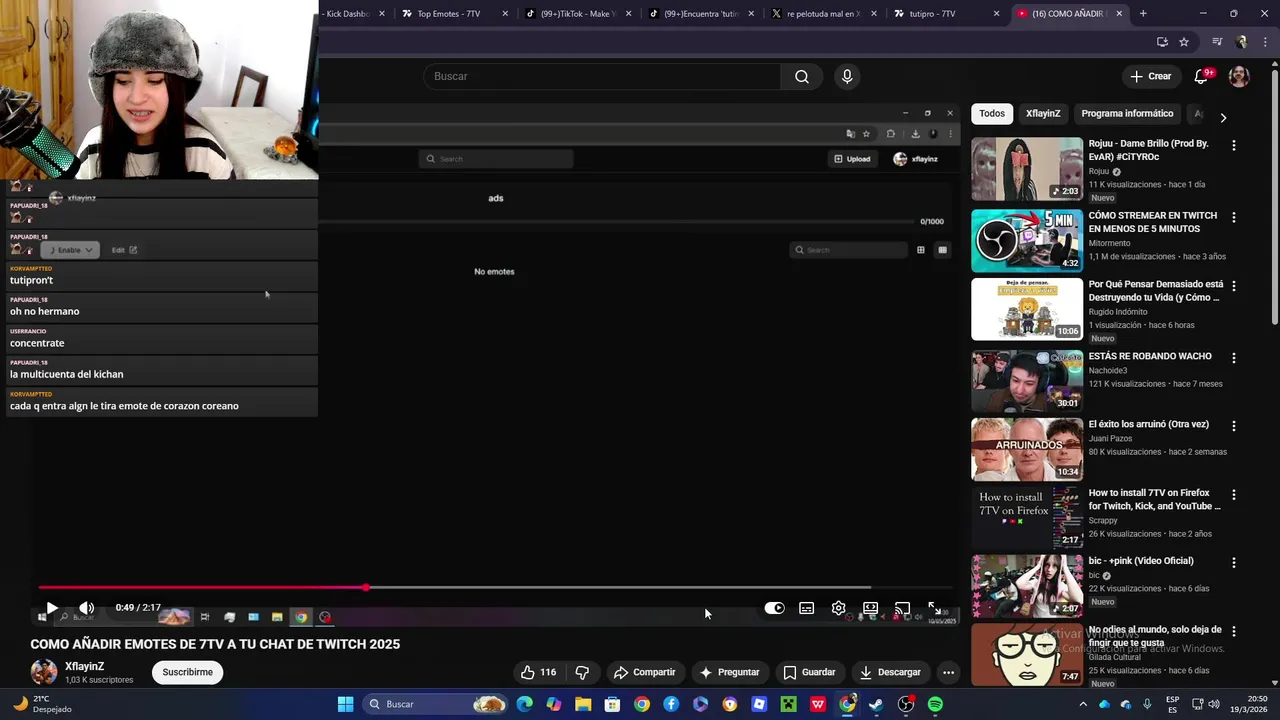Image resolution: width=1280 pixels, height=720 pixels.
Task: Click the Preguntar button
Action: (x=730, y=672)
